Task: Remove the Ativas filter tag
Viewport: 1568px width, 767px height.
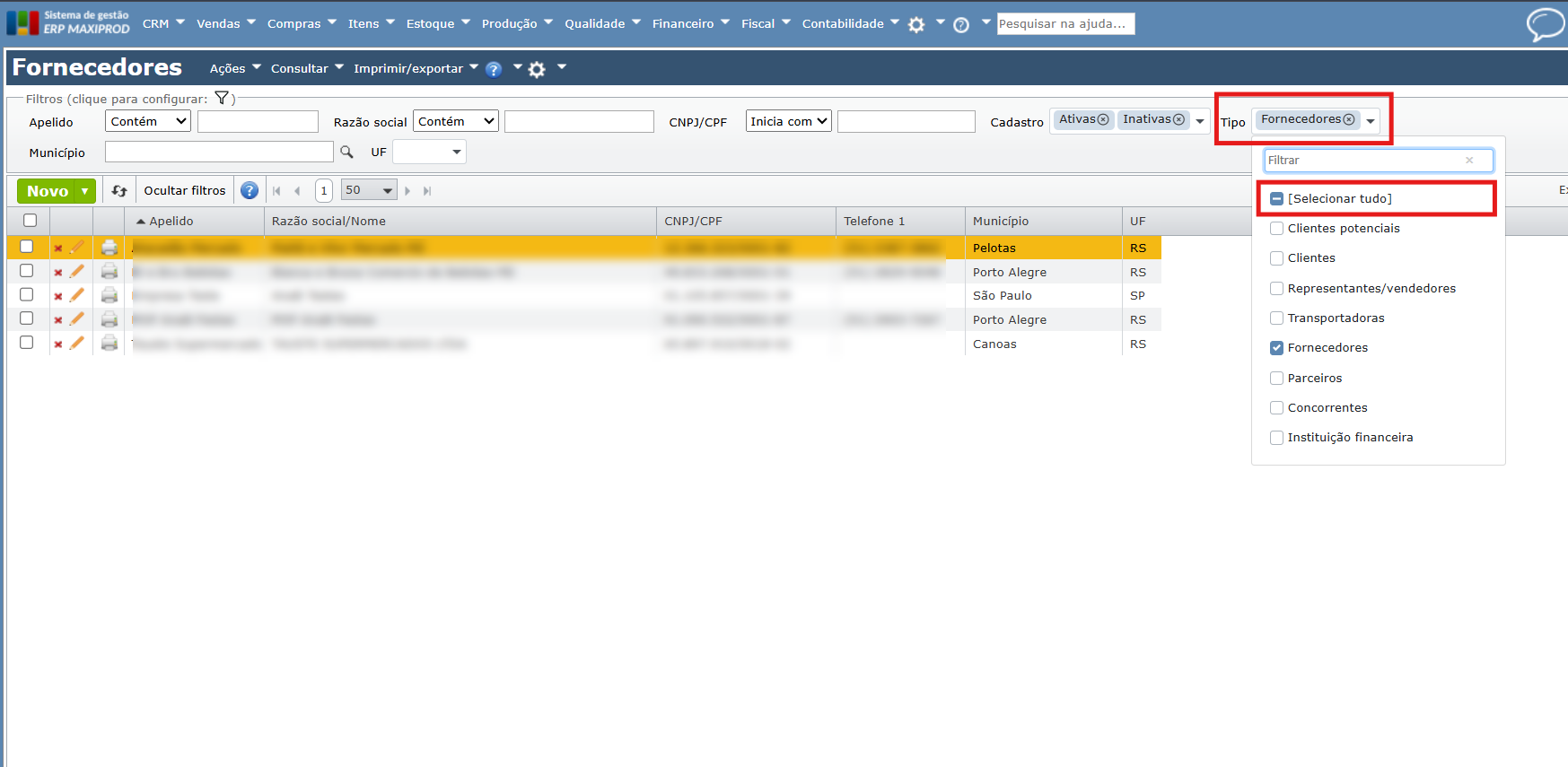Action: pyautogui.click(x=1103, y=119)
